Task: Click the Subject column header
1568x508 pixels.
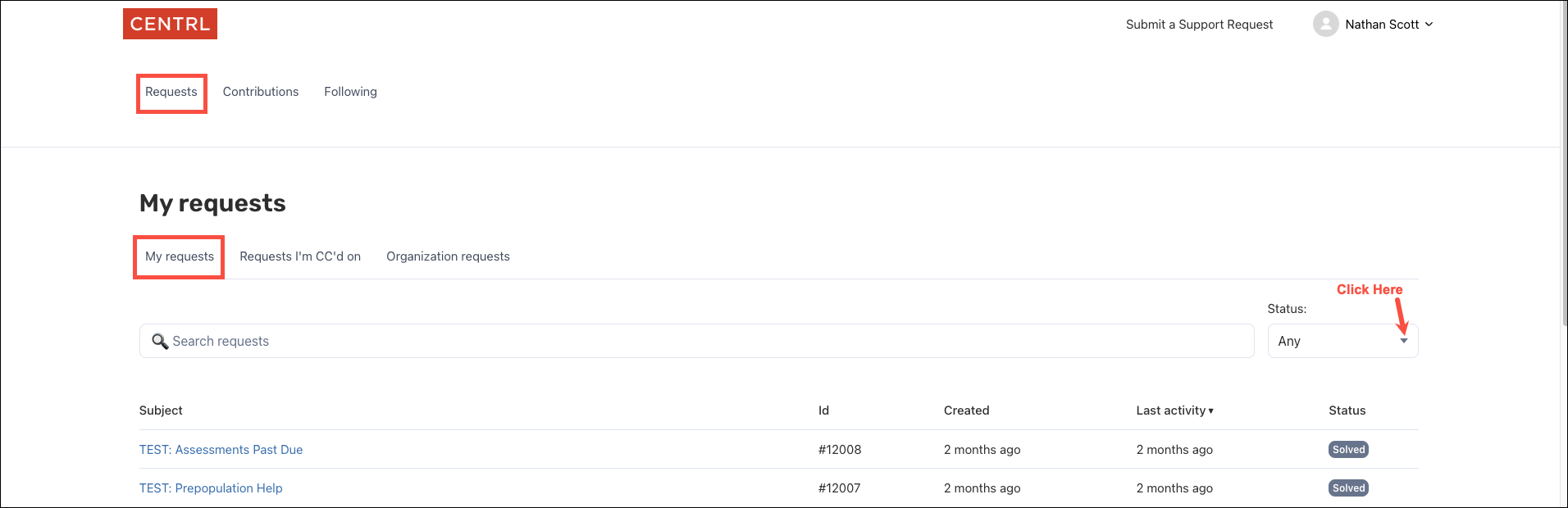Action: tap(161, 410)
